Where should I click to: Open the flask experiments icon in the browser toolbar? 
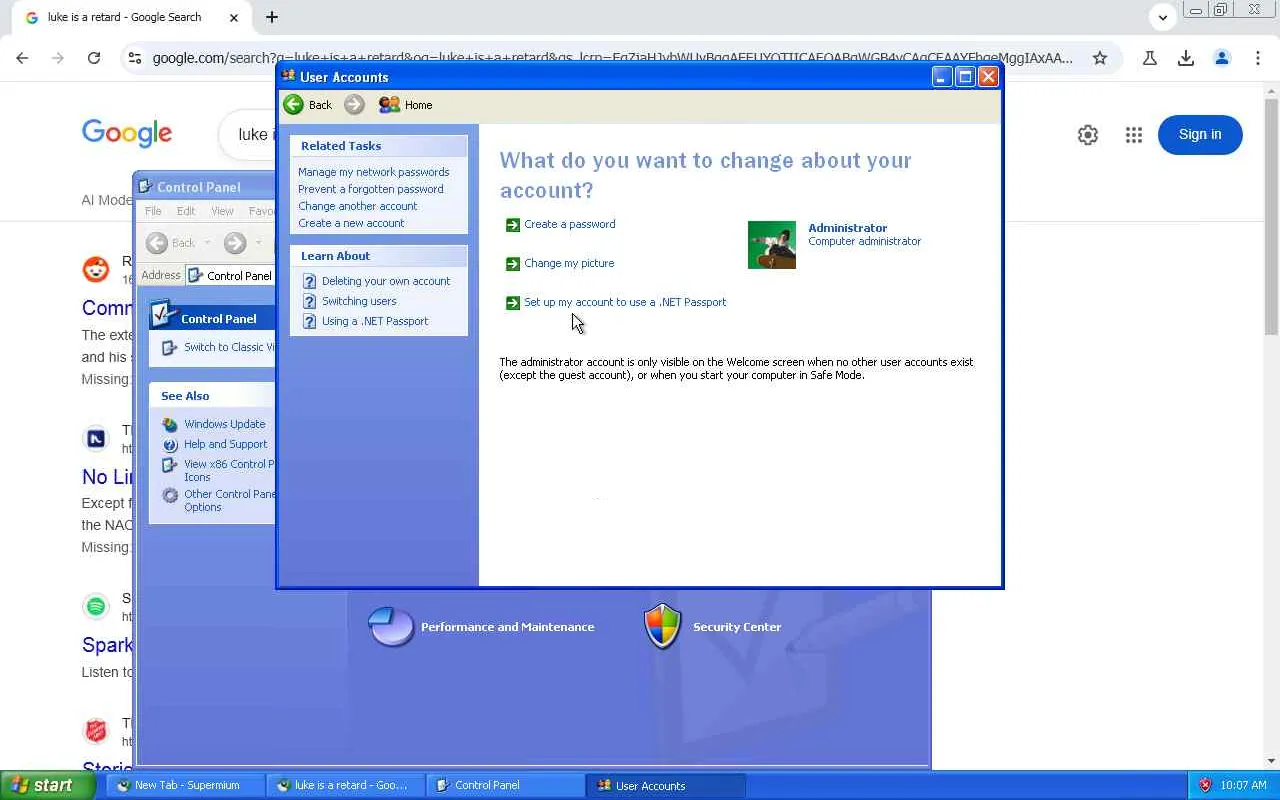click(x=1150, y=58)
